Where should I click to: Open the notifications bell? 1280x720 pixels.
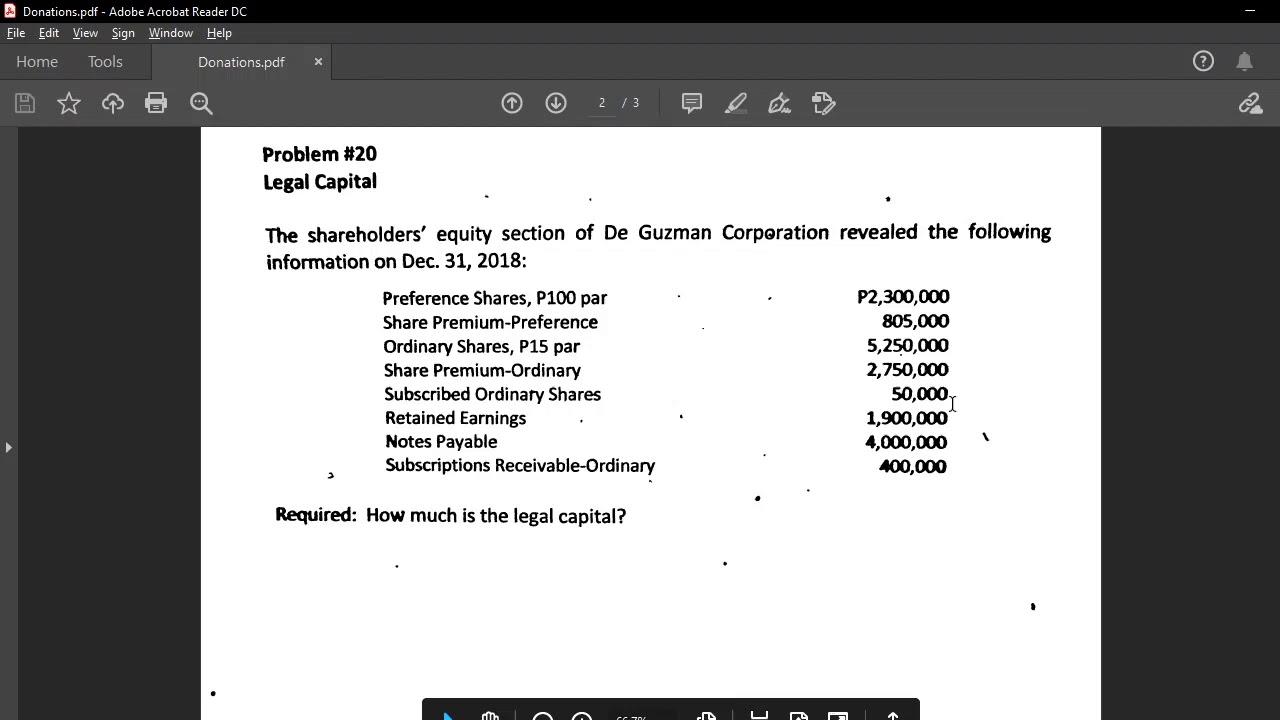point(1245,61)
